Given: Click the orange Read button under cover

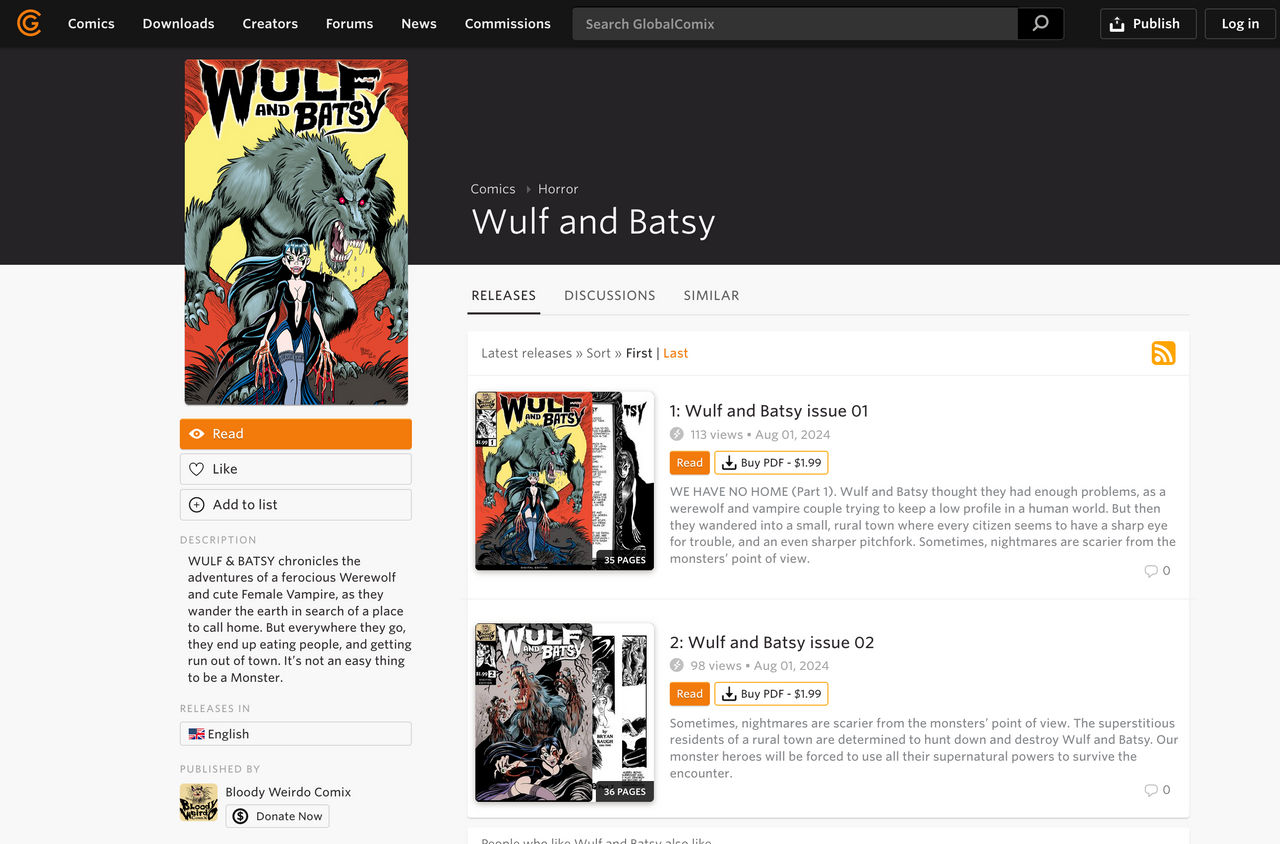Looking at the screenshot, I should [x=296, y=434].
